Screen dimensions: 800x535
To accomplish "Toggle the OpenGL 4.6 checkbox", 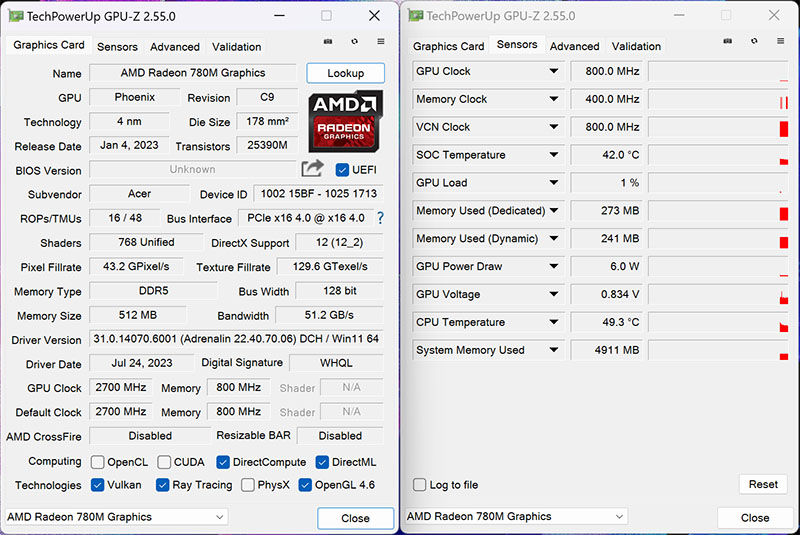I will pos(305,485).
